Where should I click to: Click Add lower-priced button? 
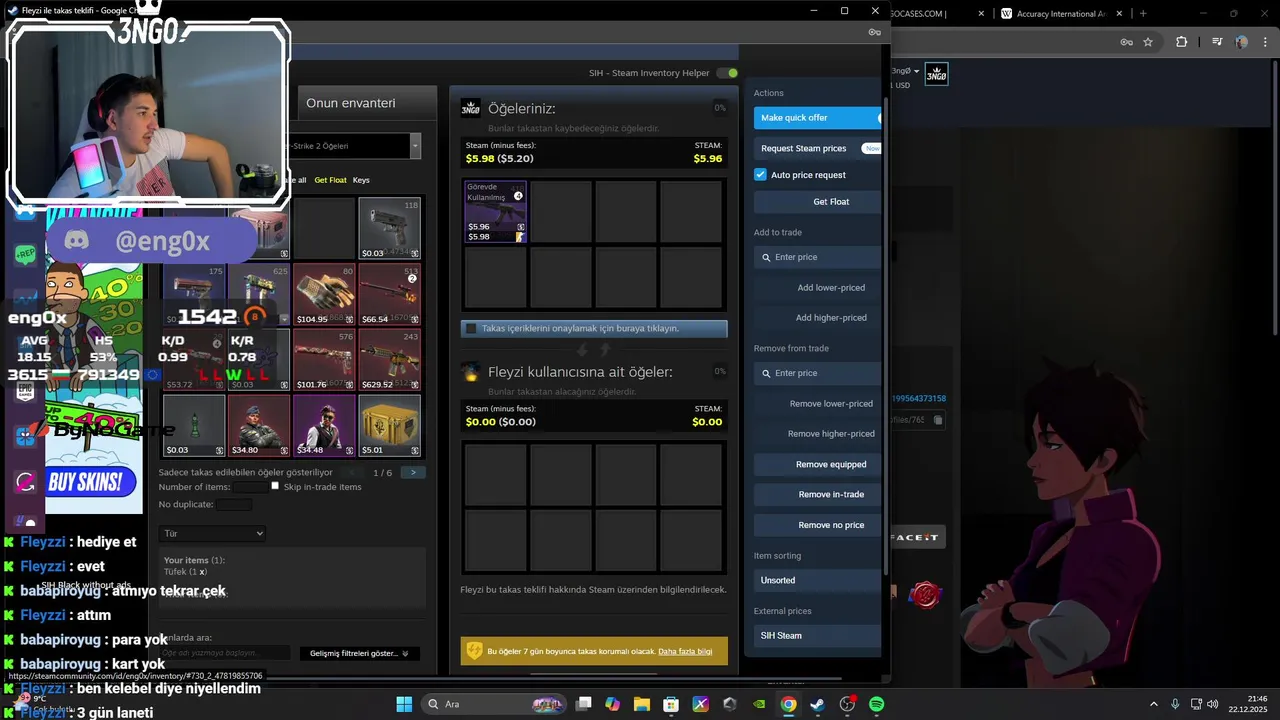tap(817, 288)
